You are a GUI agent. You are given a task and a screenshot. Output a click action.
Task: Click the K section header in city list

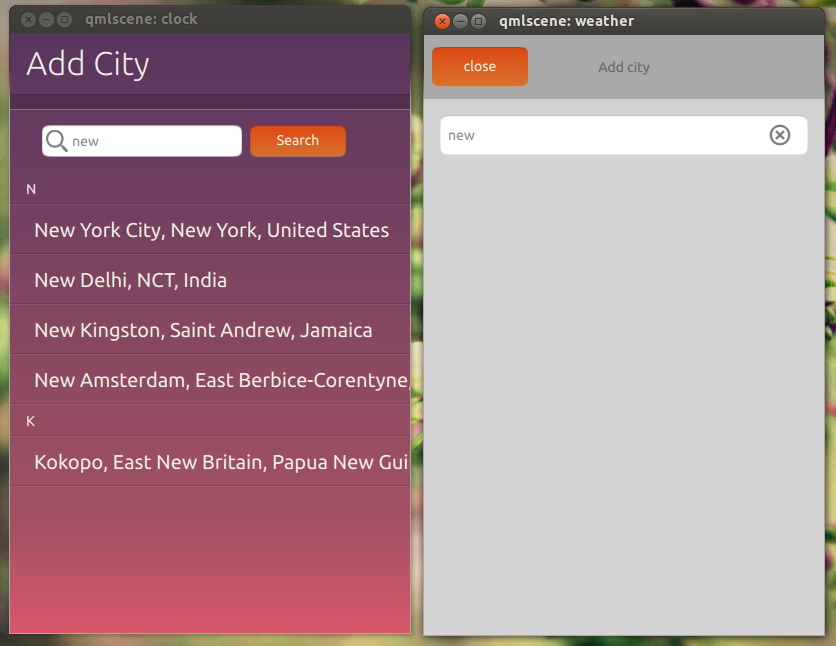pyautogui.click(x=31, y=421)
